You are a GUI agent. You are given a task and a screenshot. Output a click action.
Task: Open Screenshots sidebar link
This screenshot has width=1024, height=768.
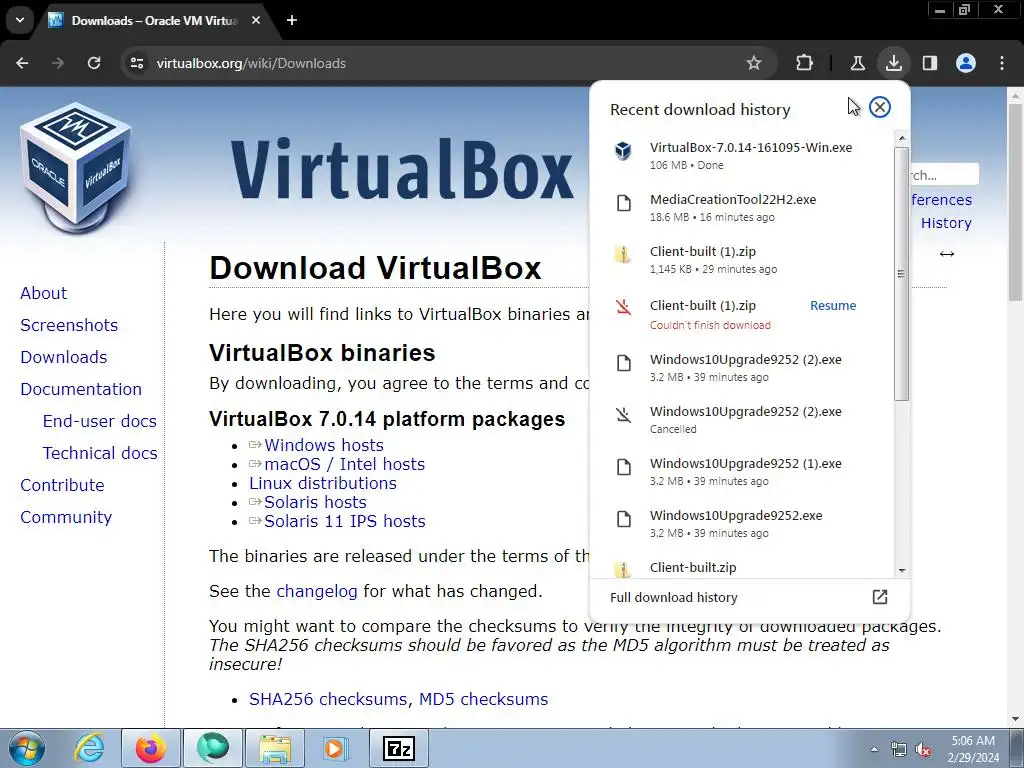69,325
